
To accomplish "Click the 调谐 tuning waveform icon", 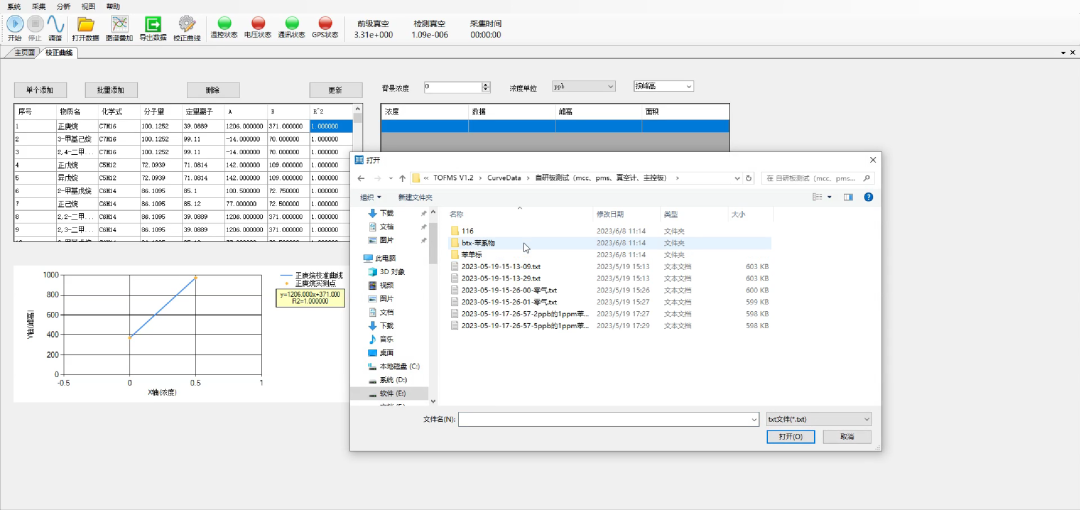I will pos(55,22).
